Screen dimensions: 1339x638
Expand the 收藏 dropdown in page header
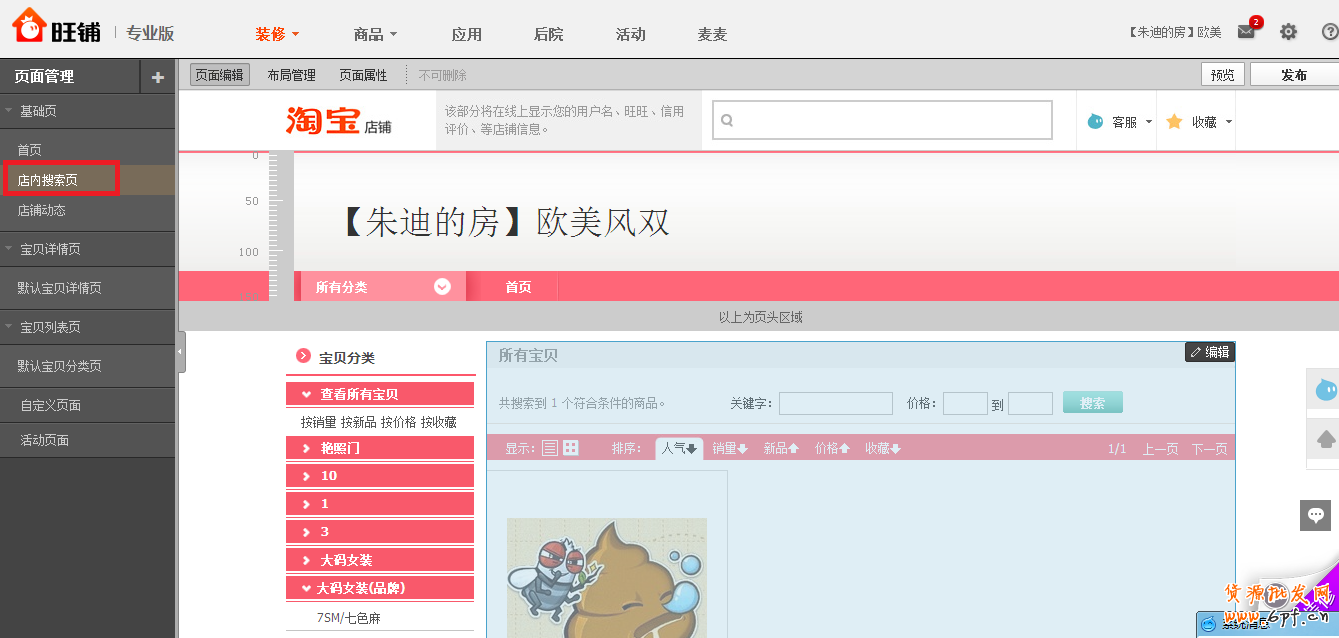point(1229,121)
